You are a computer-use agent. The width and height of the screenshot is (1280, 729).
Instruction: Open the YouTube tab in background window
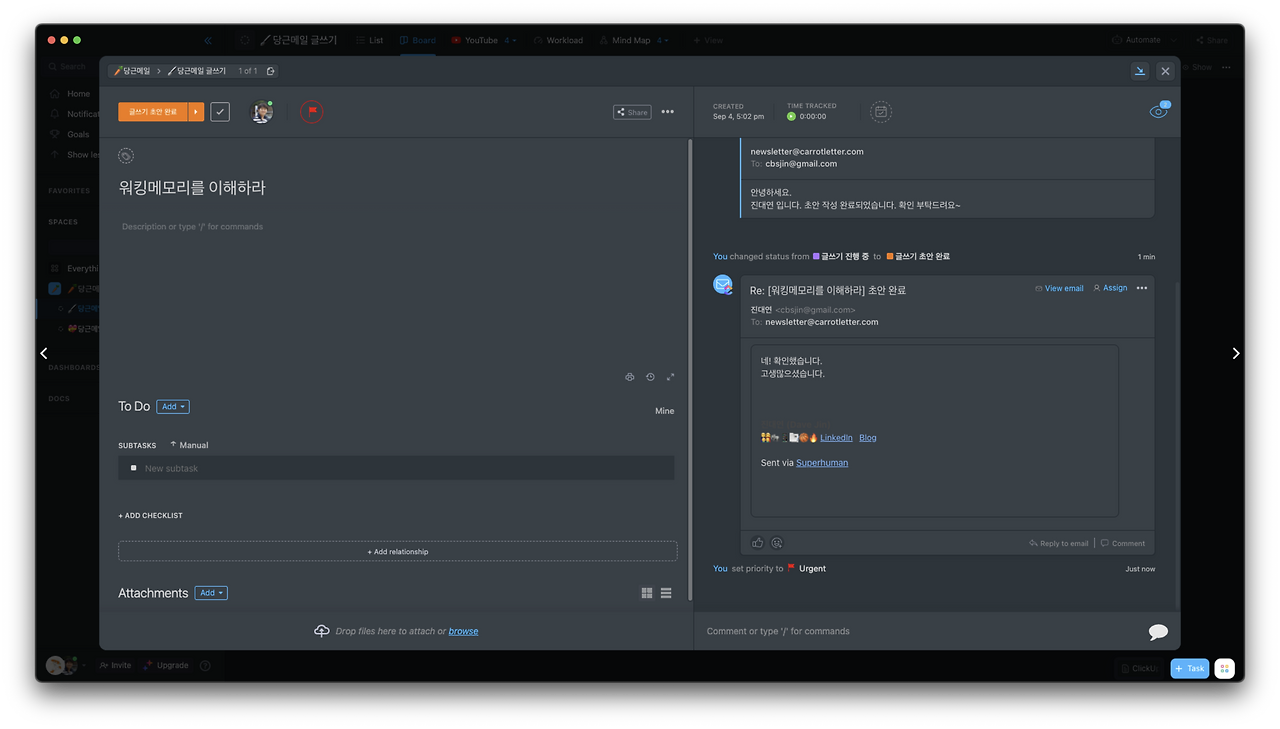(475, 40)
